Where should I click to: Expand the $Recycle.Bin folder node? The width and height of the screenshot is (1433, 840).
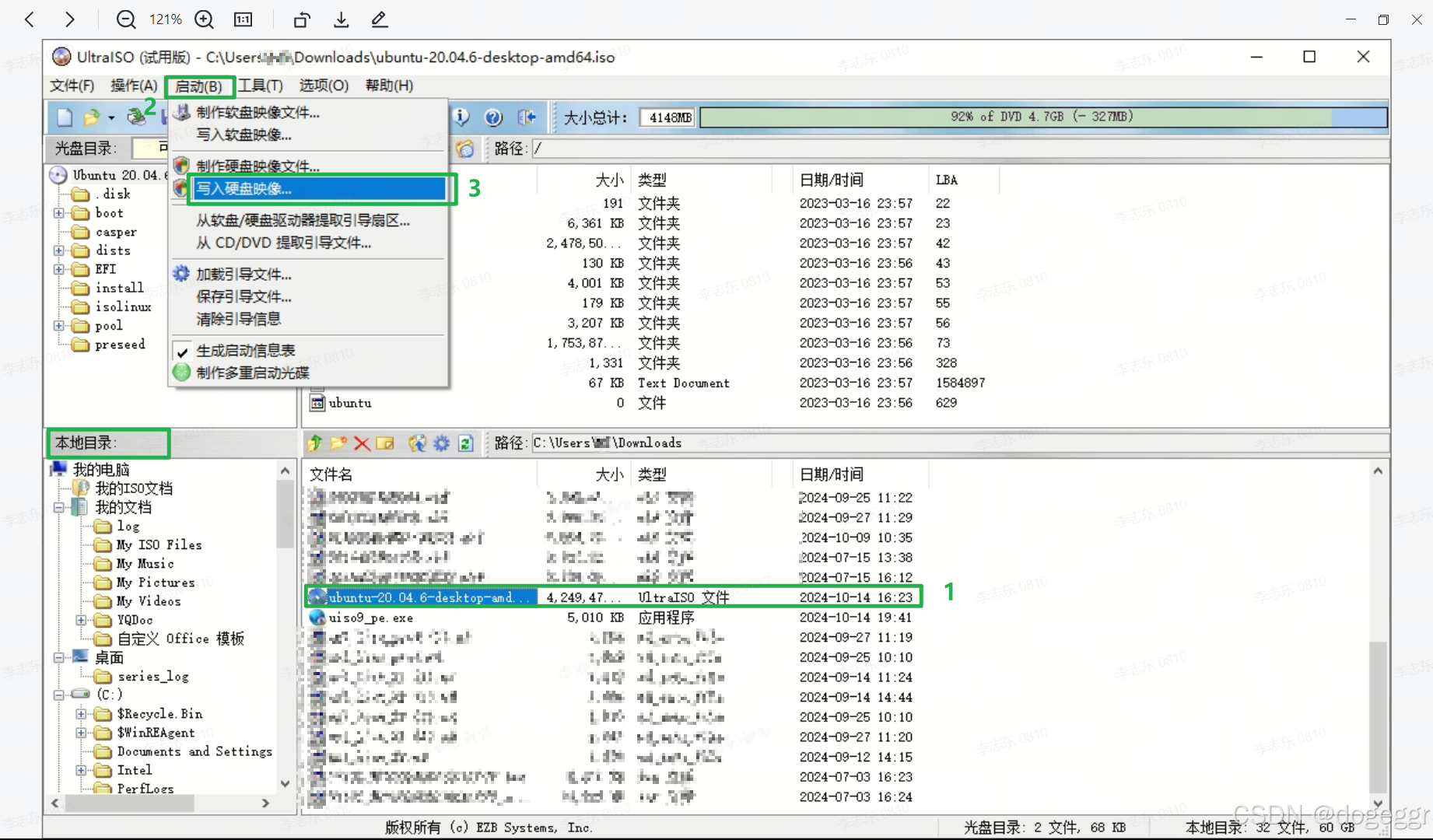(x=81, y=713)
